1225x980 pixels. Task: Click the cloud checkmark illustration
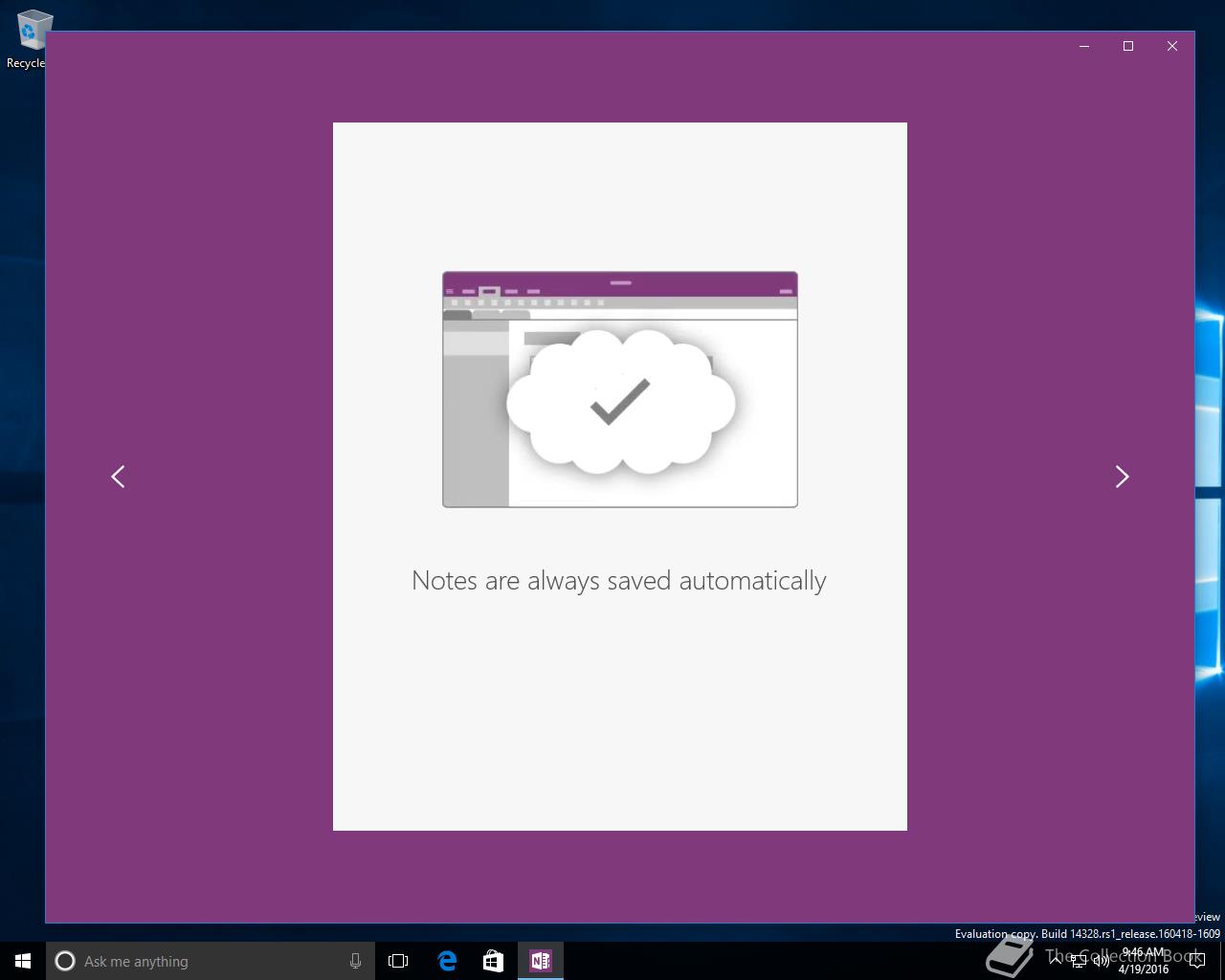coord(620,402)
